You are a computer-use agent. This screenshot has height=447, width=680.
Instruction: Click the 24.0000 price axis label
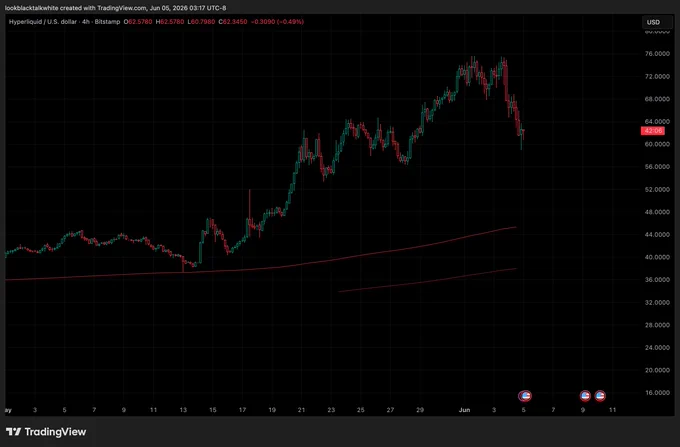(657, 347)
